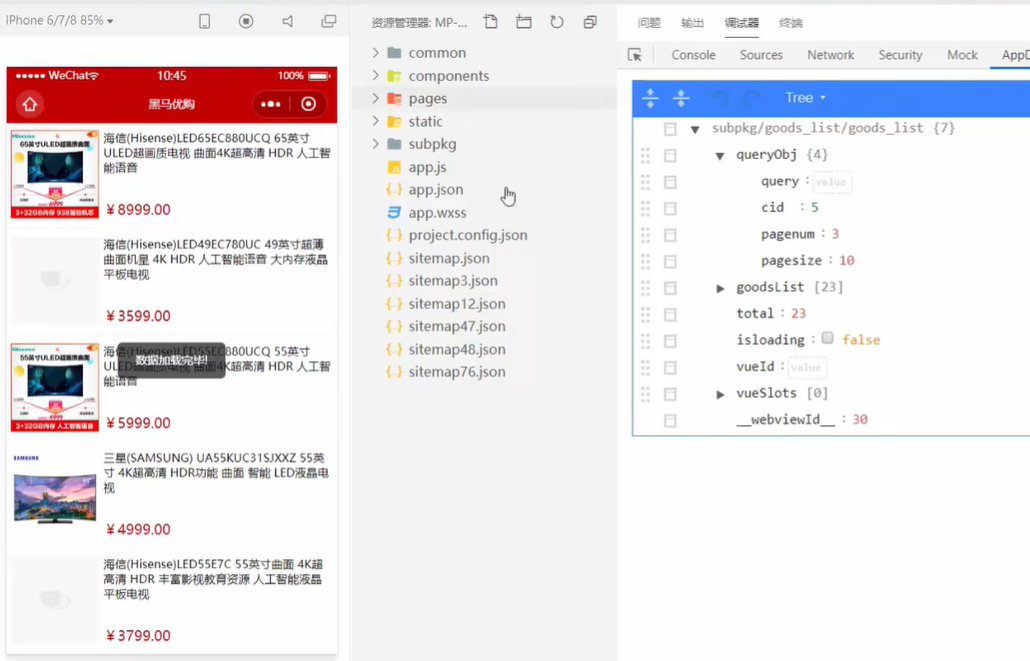Click the action box left of vueSlots
The image size is (1030, 661).
point(670,394)
